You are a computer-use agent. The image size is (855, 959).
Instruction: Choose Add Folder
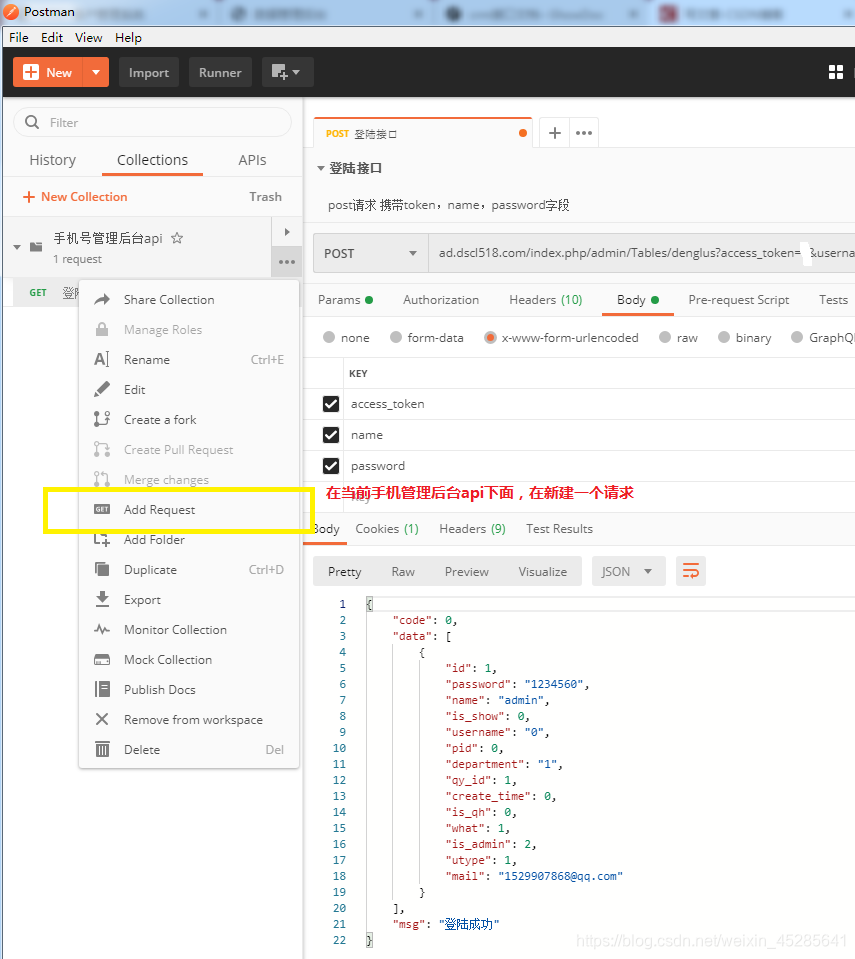tap(190, 539)
